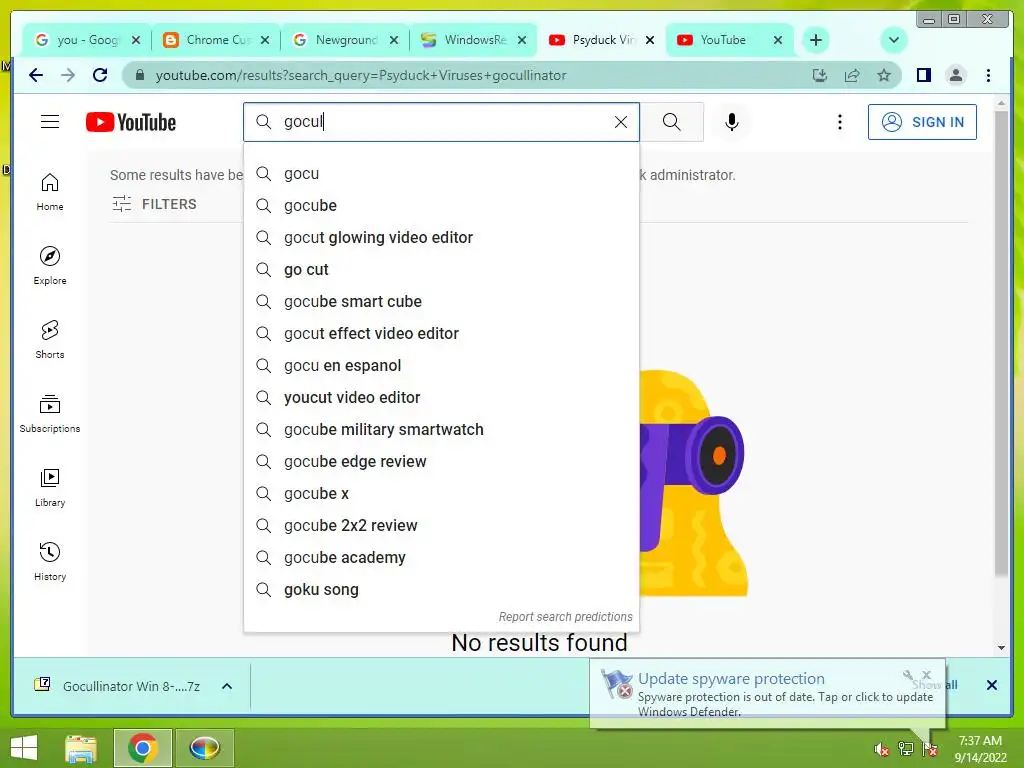
Task: Open Shorts in sidebar
Action: 50,340
